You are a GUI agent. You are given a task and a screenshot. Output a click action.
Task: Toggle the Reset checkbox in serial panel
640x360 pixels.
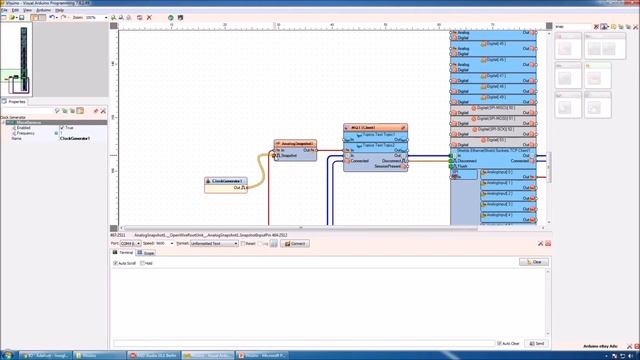243,244
